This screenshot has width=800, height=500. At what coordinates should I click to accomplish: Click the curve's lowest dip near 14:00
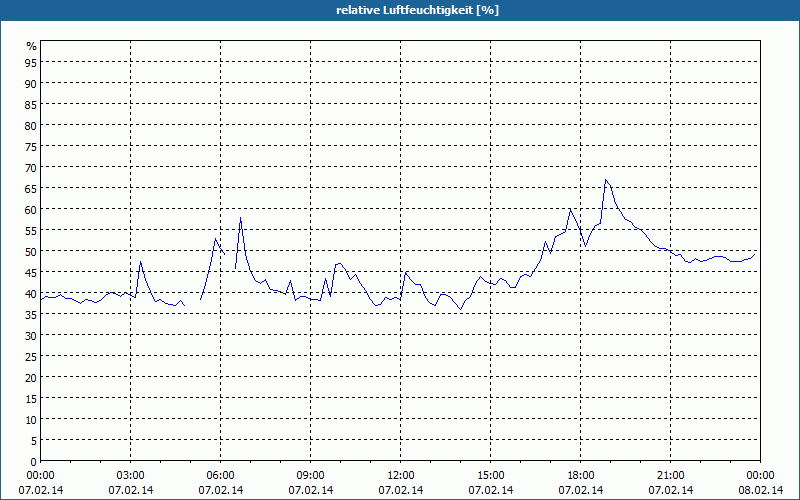pyautogui.click(x=461, y=309)
